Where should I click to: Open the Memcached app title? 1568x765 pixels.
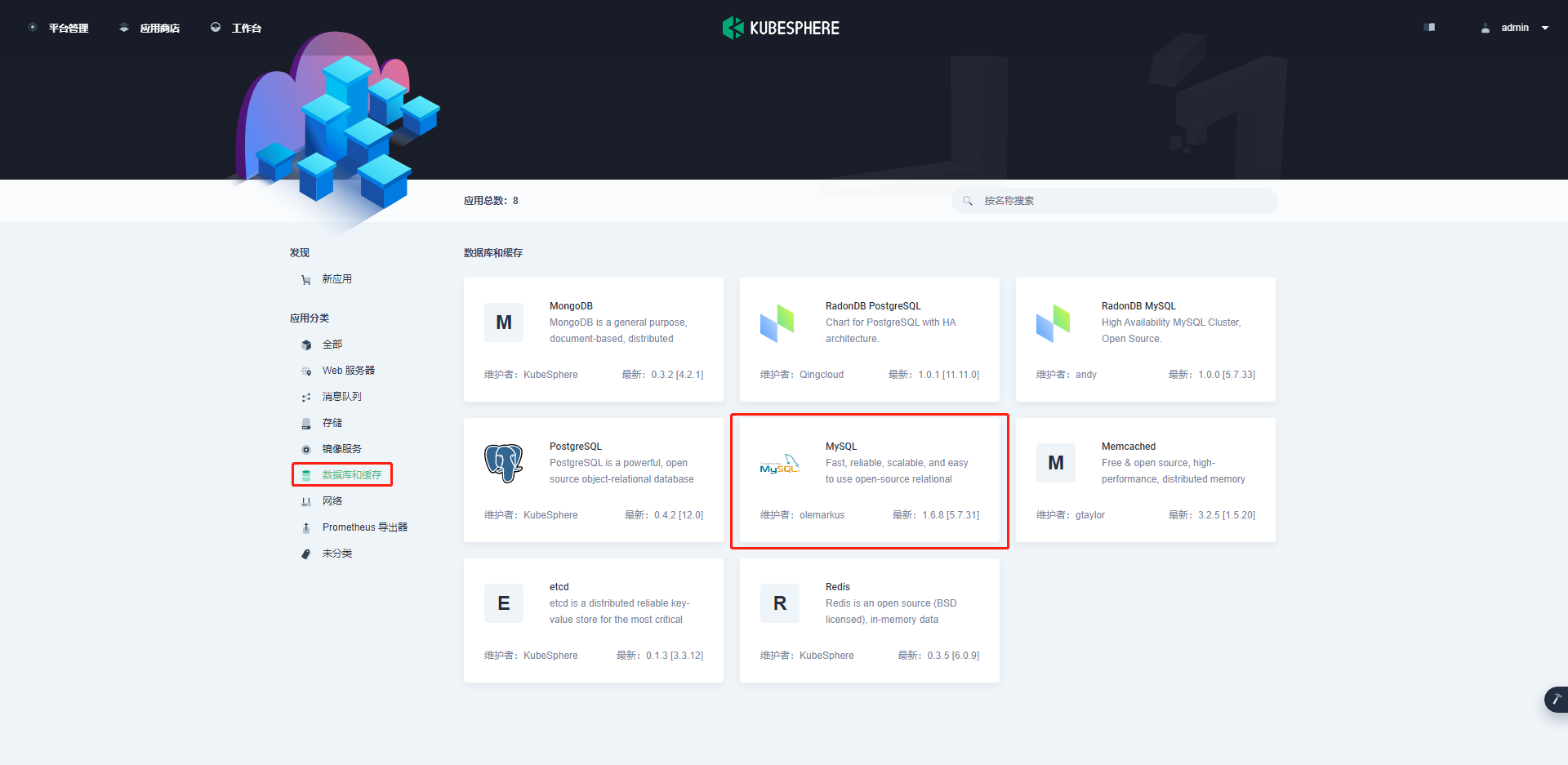click(1129, 447)
